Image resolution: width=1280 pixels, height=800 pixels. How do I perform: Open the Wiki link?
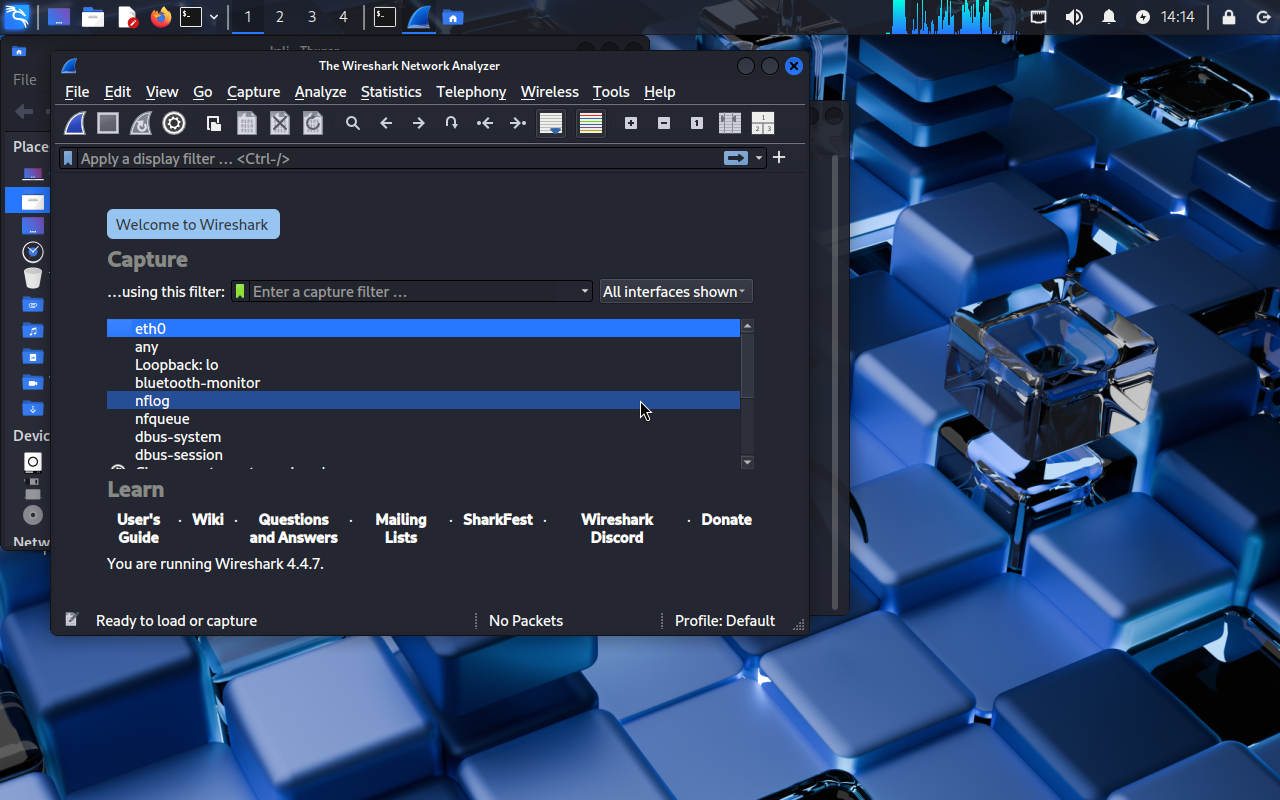[x=208, y=519]
